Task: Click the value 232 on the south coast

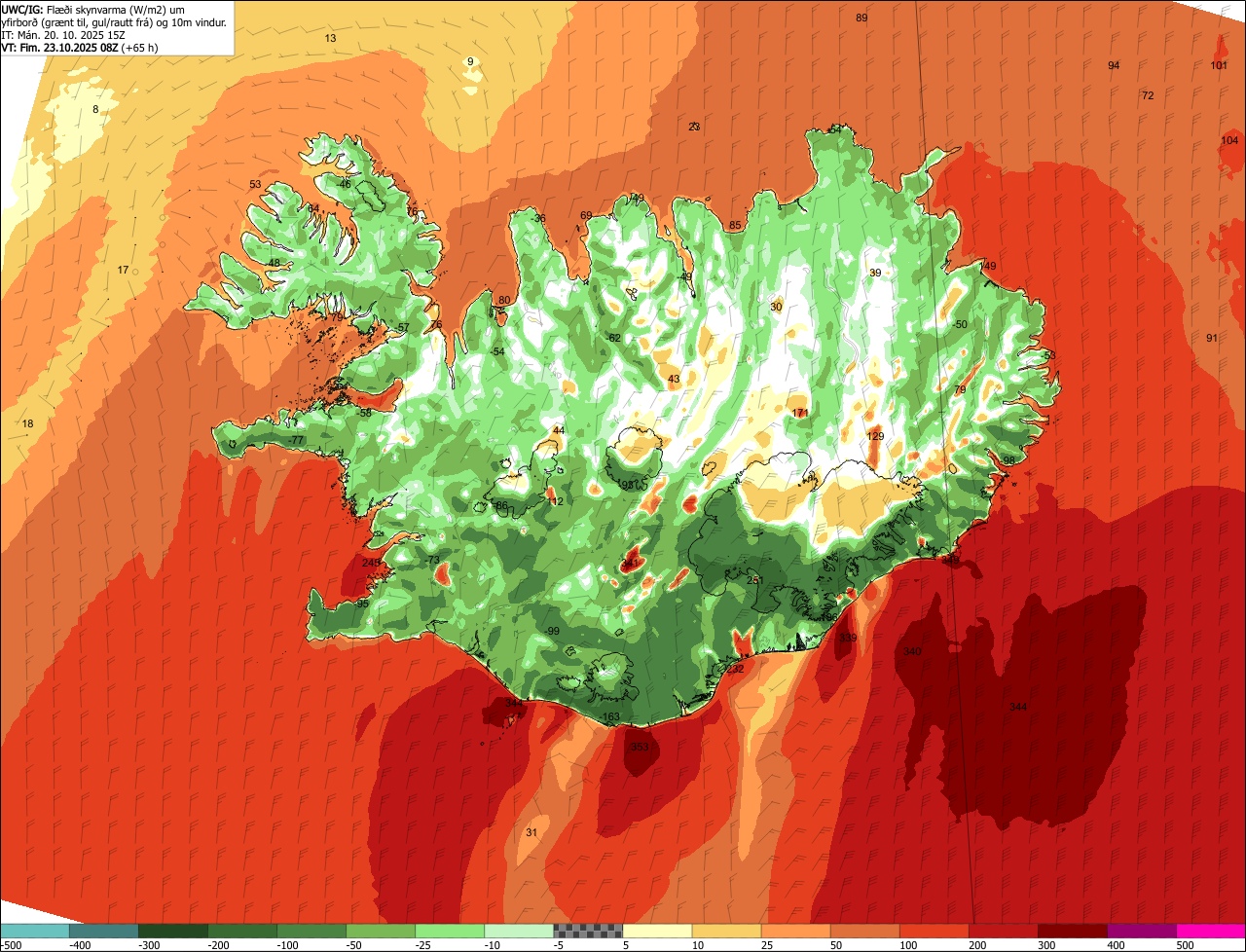Action: coord(735,669)
